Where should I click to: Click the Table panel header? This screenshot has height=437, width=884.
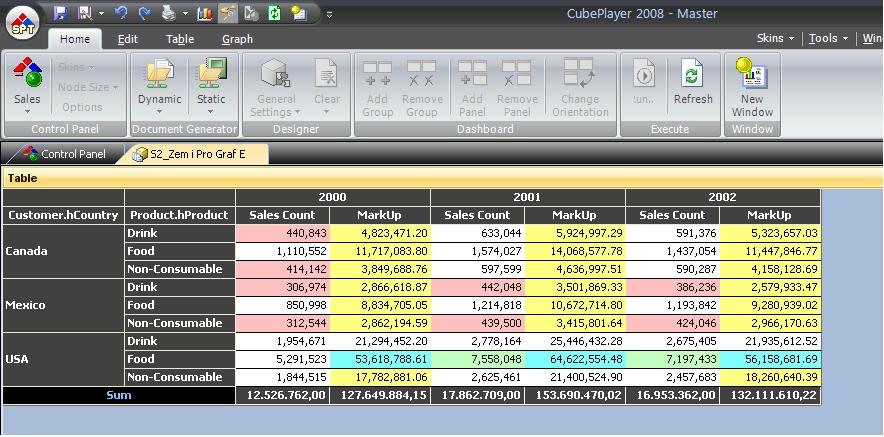click(x=443, y=178)
